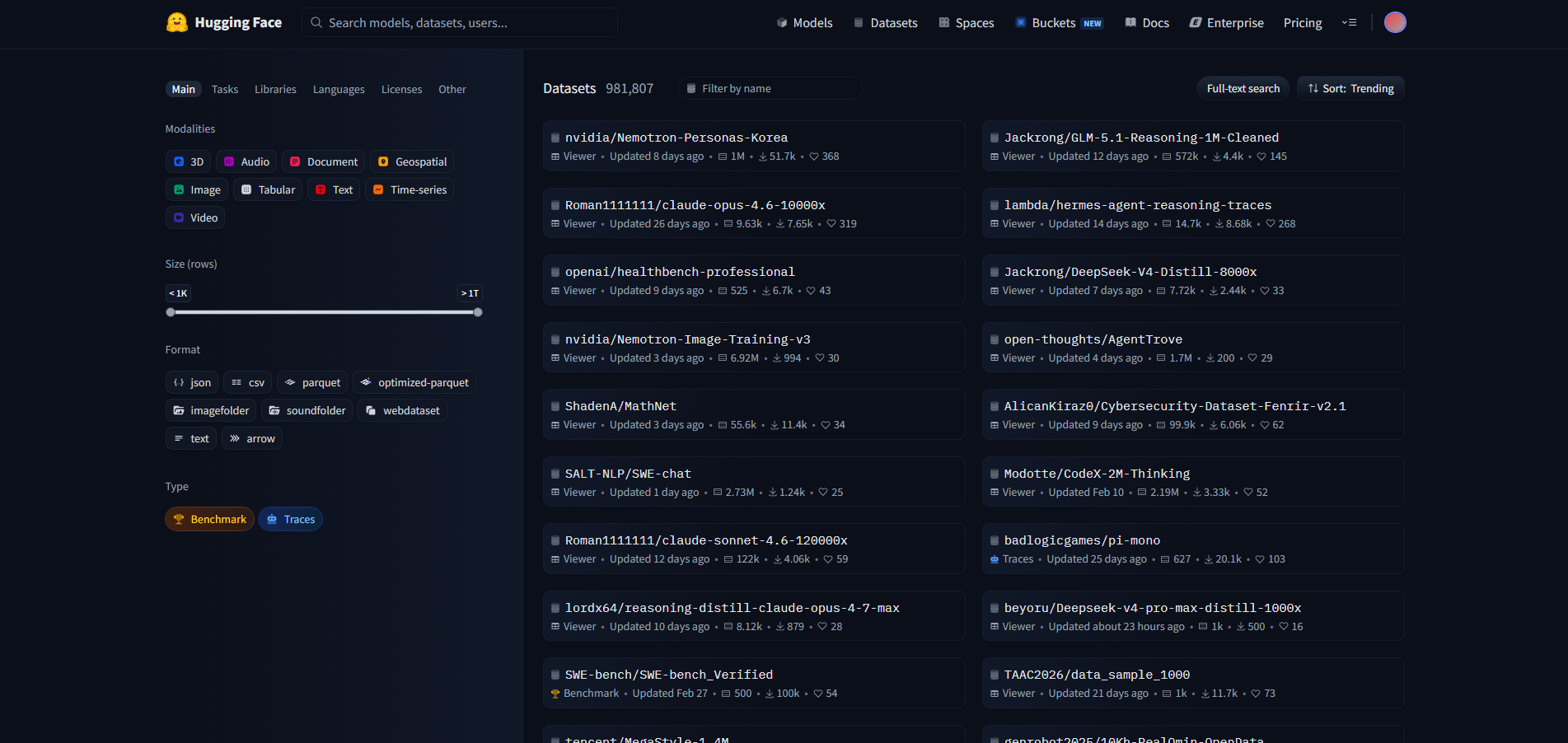Image resolution: width=1568 pixels, height=743 pixels.
Task: Switch to the Licenses filter tab
Action: [x=401, y=89]
